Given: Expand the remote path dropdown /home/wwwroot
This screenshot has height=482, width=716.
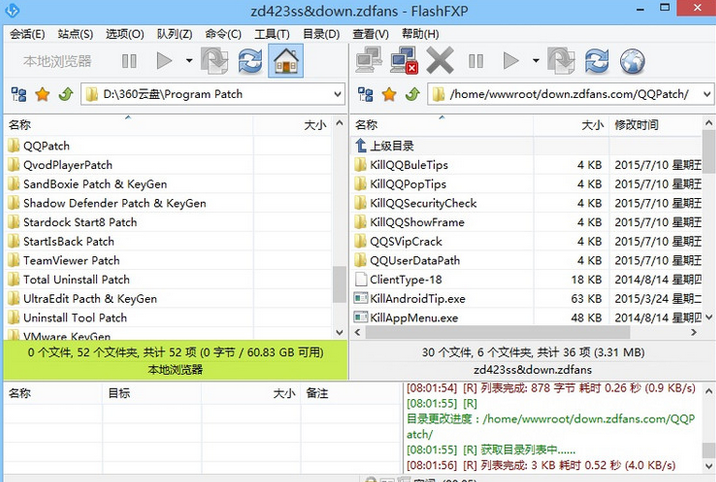Looking at the screenshot, I should point(707,94).
